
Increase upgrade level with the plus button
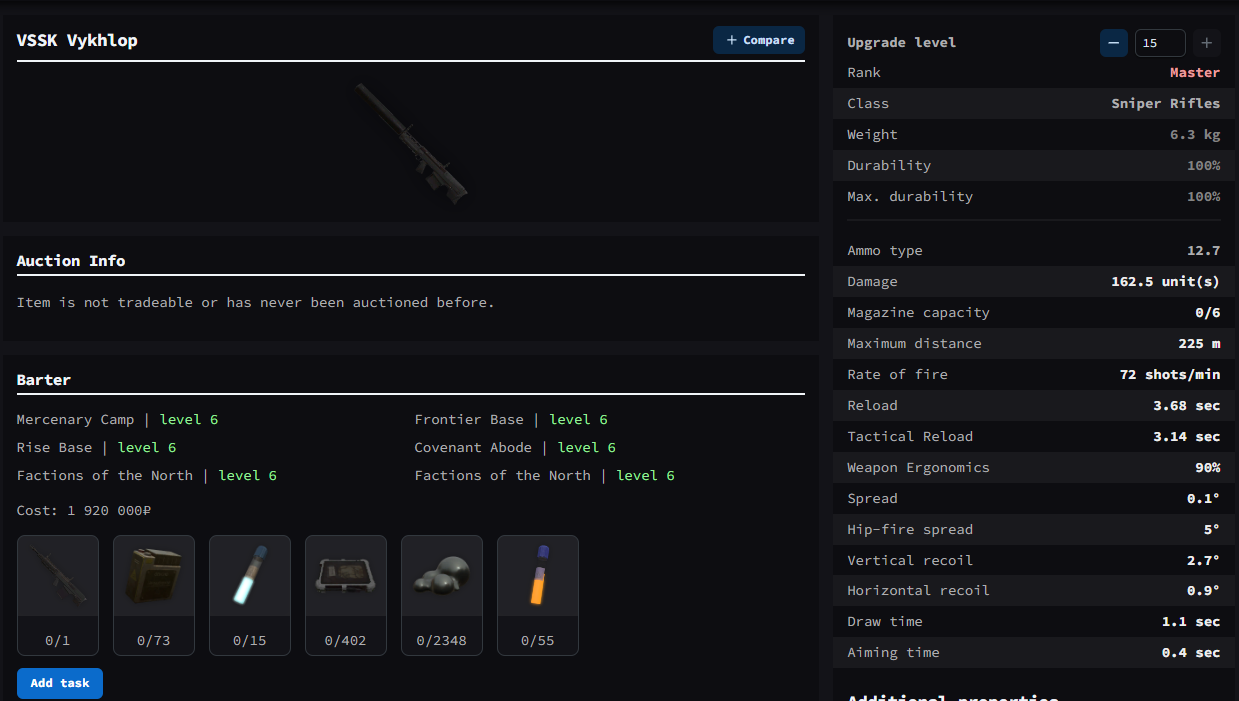tap(1207, 43)
